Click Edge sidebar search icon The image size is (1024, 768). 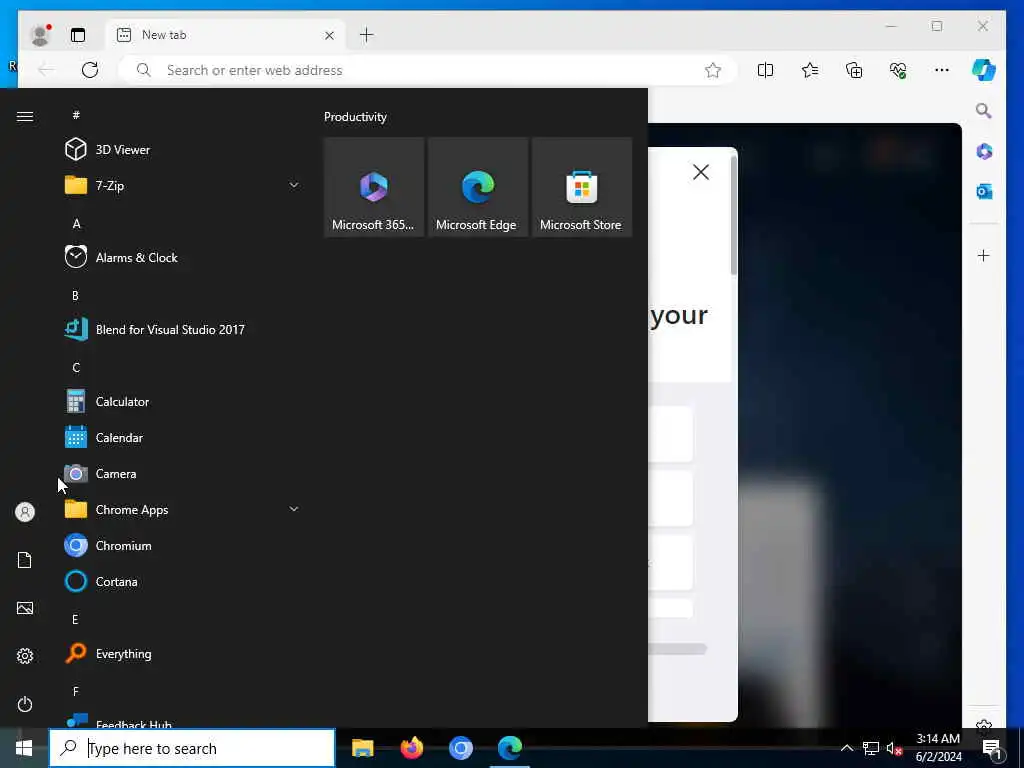(x=984, y=110)
